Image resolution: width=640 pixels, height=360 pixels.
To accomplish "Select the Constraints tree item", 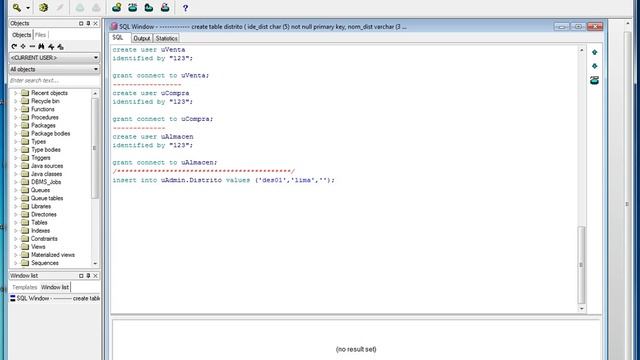I will [44, 239].
